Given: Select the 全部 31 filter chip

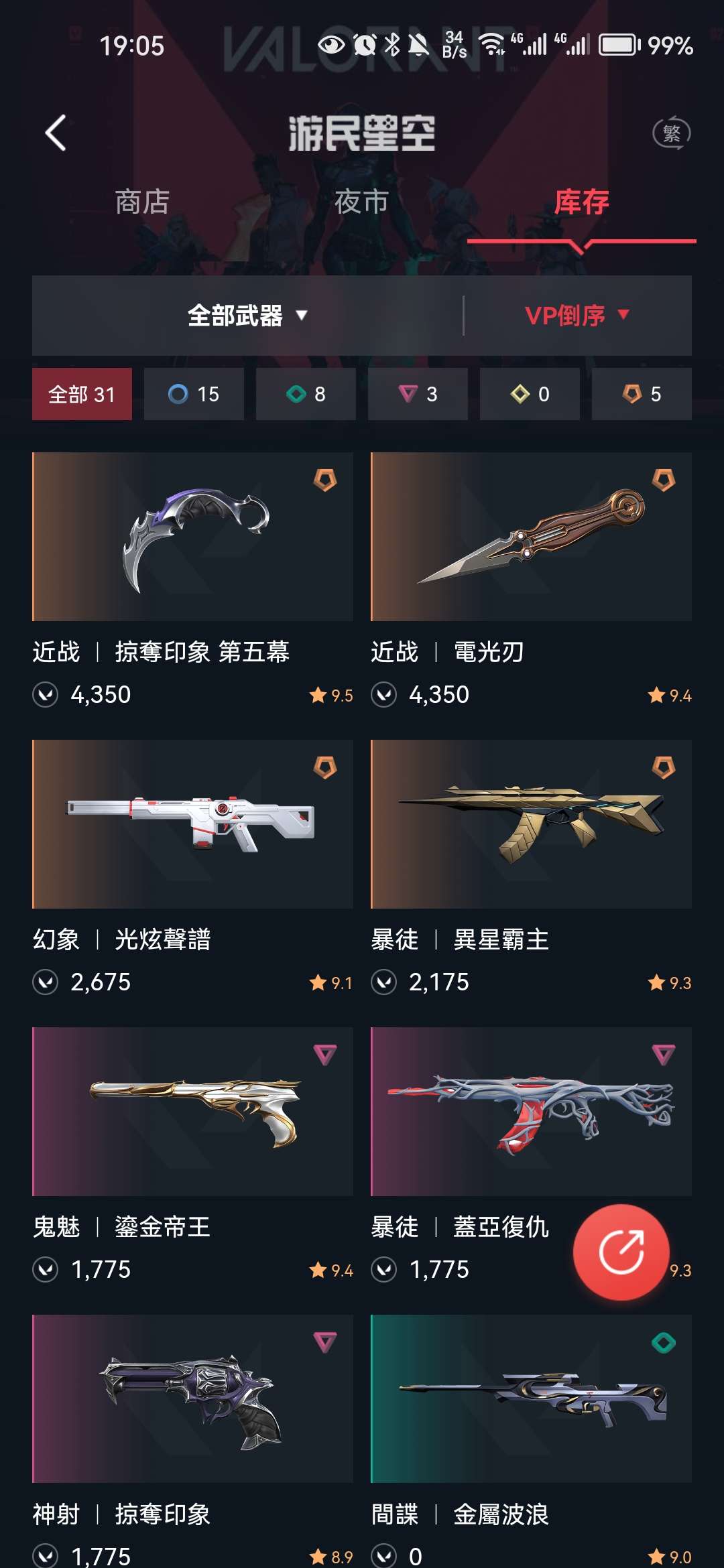Looking at the screenshot, I should coord(82,394).
